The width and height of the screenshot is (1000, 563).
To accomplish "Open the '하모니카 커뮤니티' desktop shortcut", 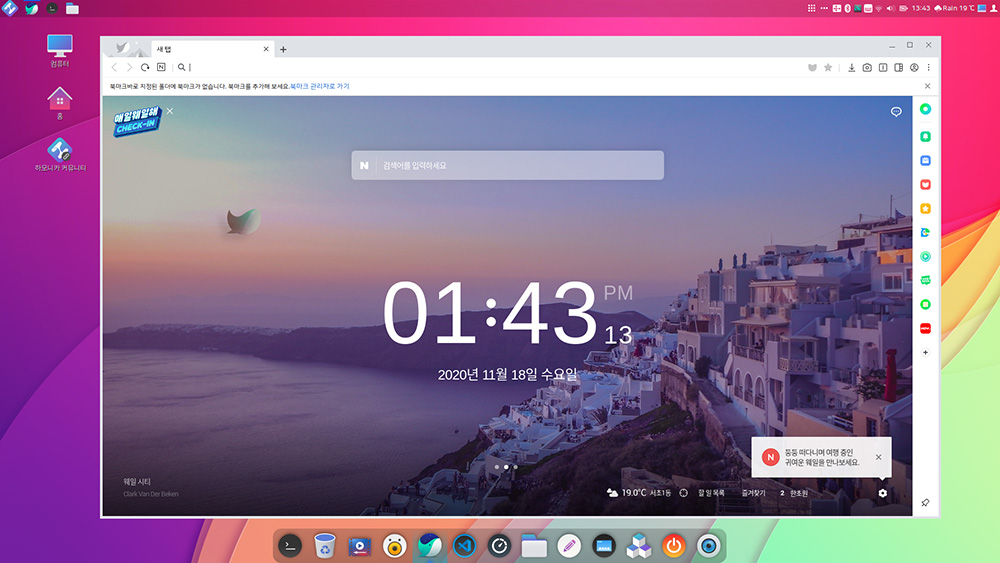I will [60, 155].
